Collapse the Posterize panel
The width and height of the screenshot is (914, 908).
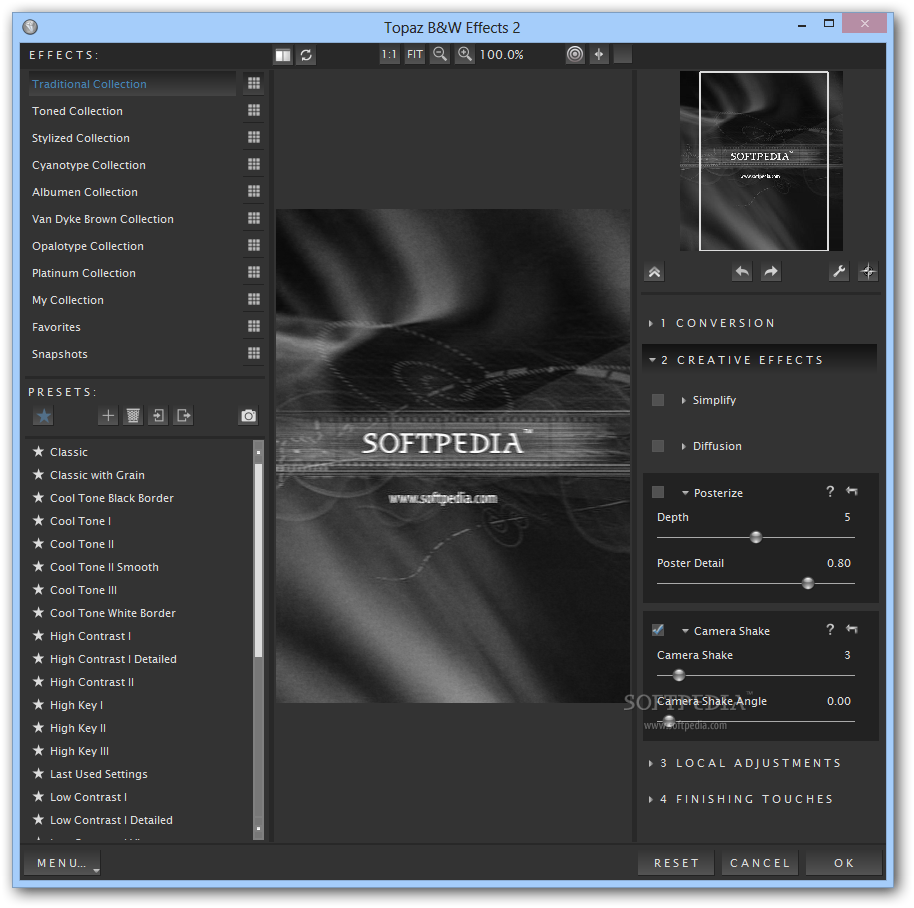coord(686,493)
